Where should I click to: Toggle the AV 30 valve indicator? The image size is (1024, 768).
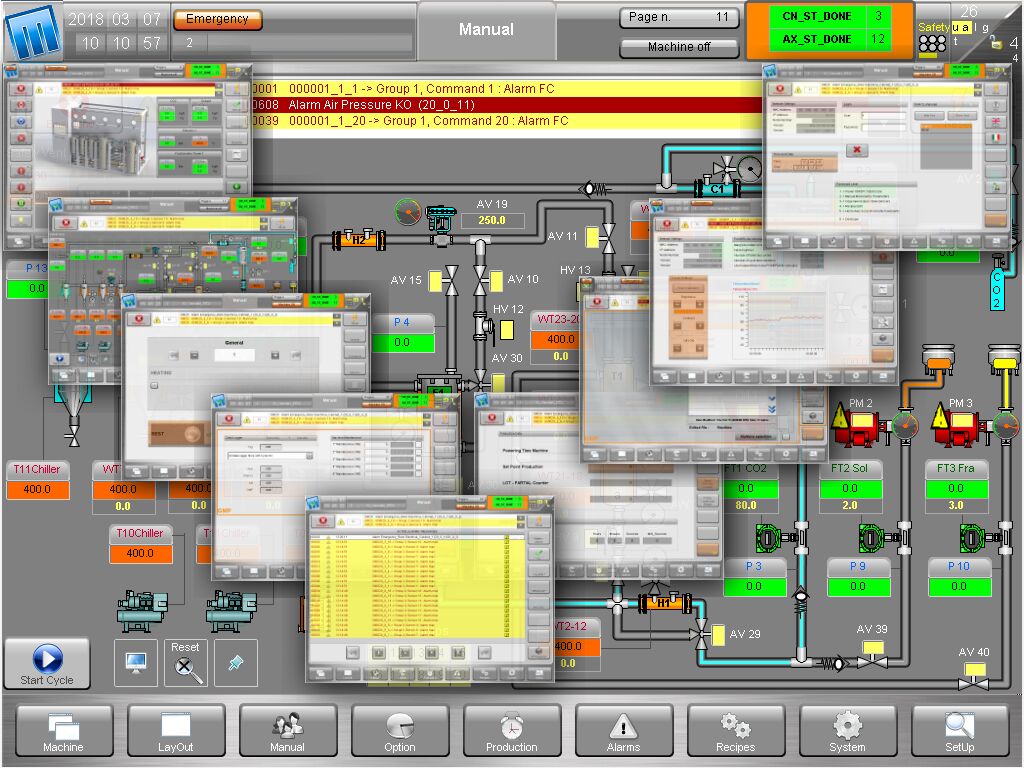click(x=498, y=383)
